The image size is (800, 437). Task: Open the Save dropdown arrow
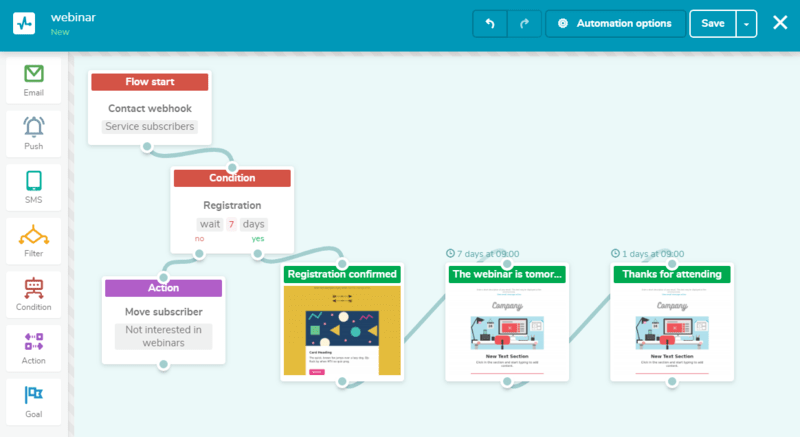tap(746, 23)
